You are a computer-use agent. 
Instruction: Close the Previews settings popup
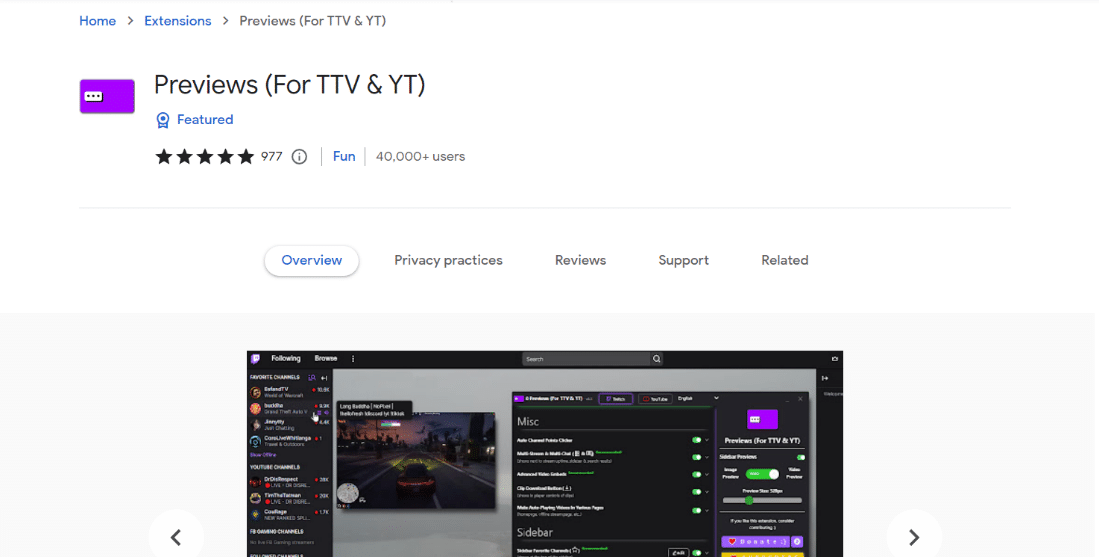800,399
